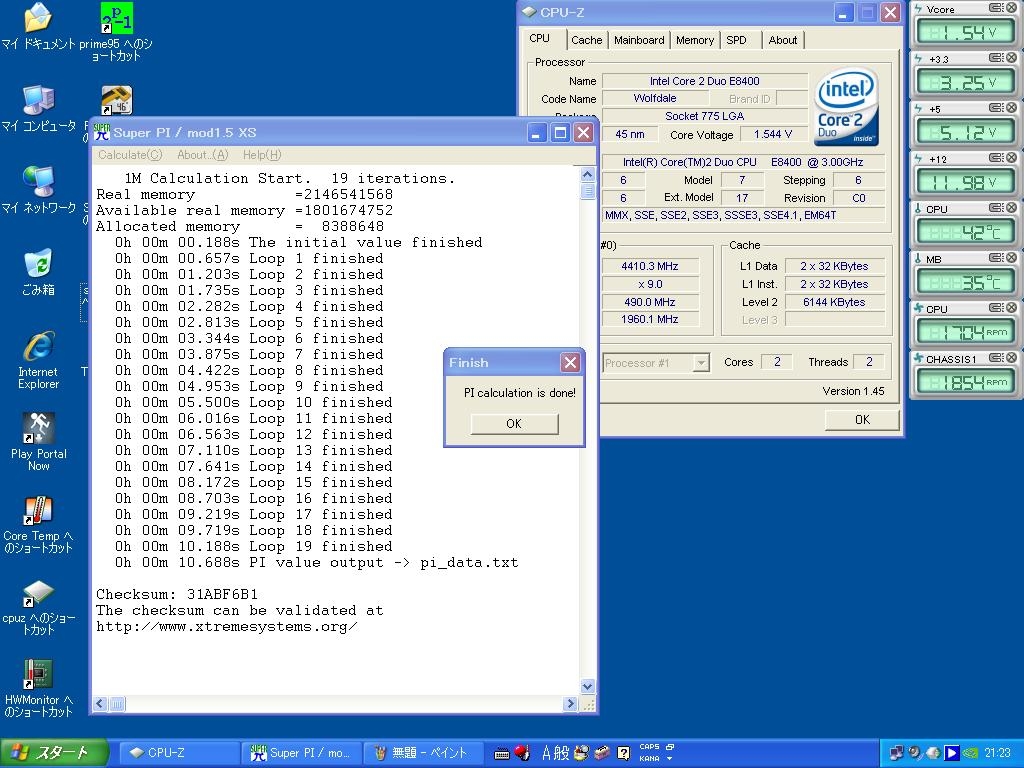Image resolution: width=1024 pixels, height=768 pixels.
Task: Close the Vcore sensor gadget
Action: click(1011, 8)
